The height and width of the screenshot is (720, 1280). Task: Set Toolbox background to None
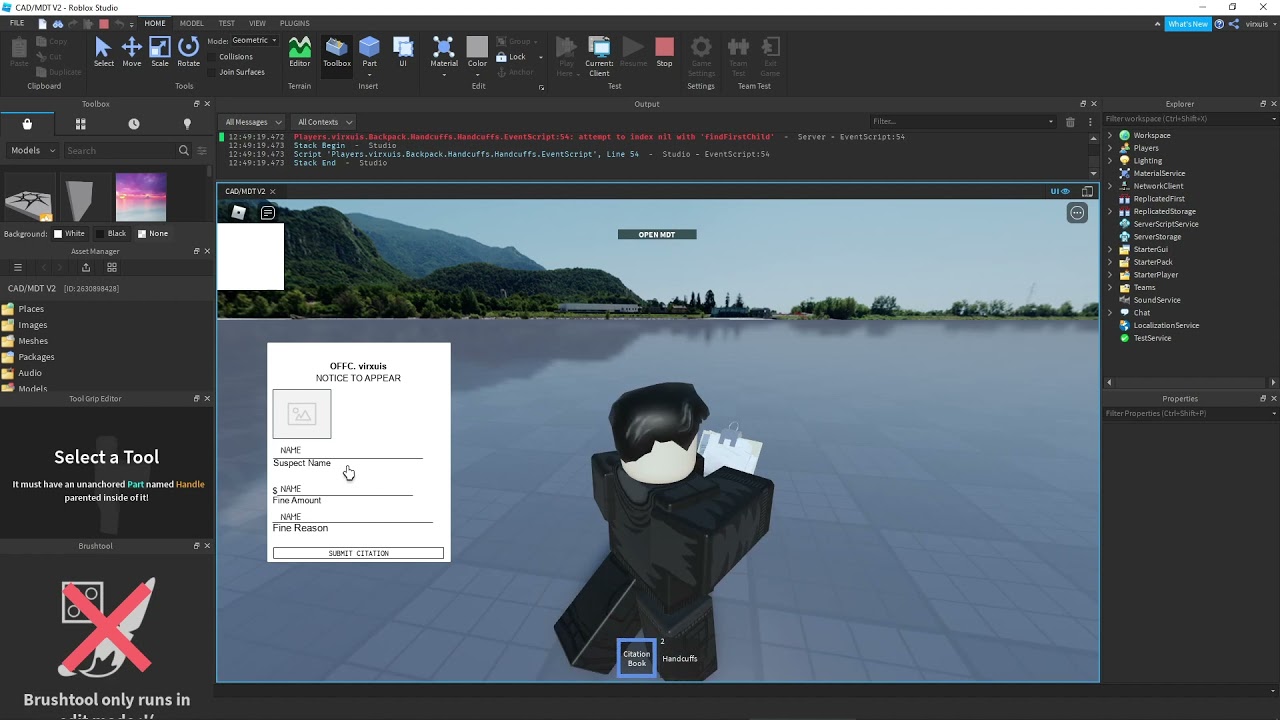[x=152, y=233]
